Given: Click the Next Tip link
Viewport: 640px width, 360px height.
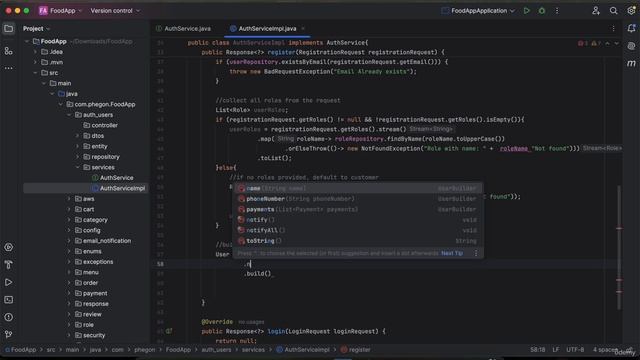Looking at the screenshot, I should click(452, 253).
